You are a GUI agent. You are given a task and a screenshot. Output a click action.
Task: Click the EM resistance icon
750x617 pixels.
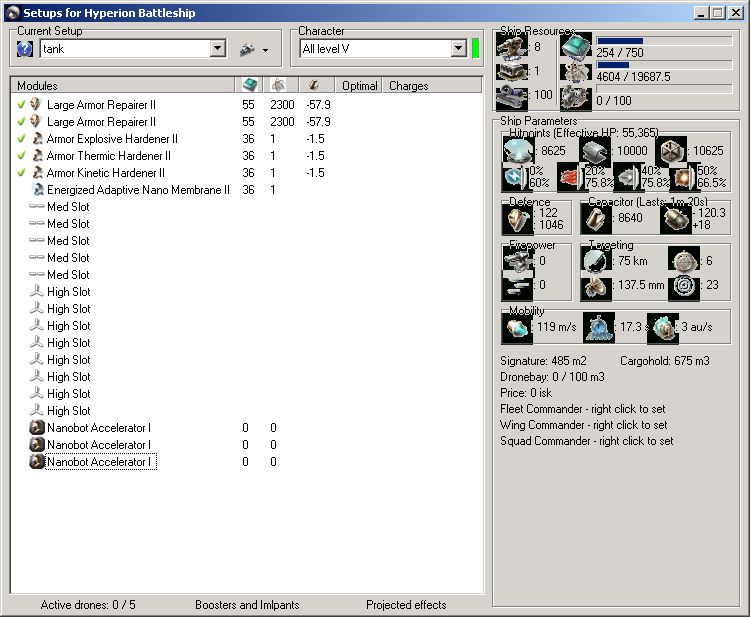(515, 176)
